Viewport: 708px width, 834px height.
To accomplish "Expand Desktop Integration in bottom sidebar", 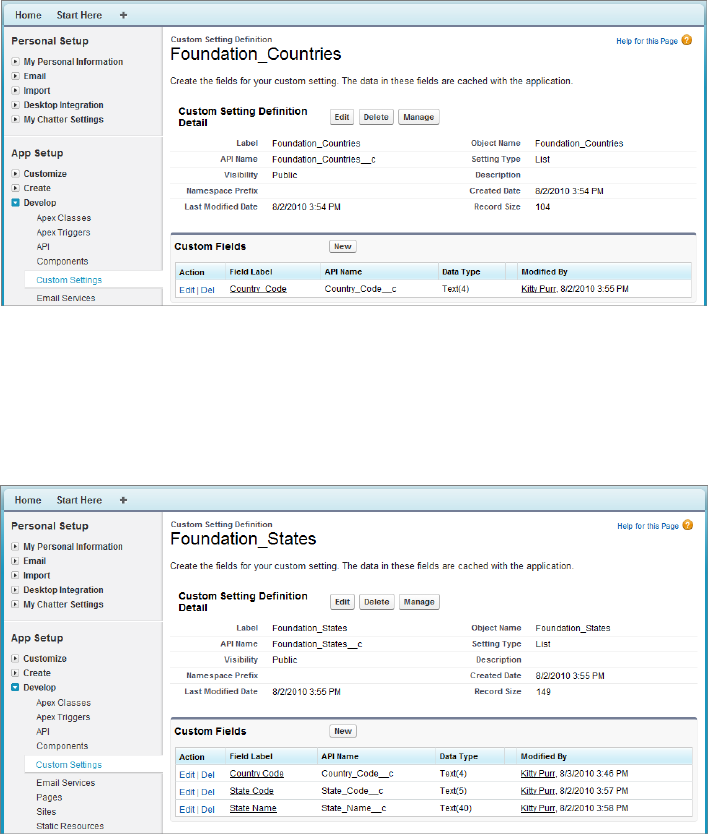I will pyautogui.click(x=15, y=590).
